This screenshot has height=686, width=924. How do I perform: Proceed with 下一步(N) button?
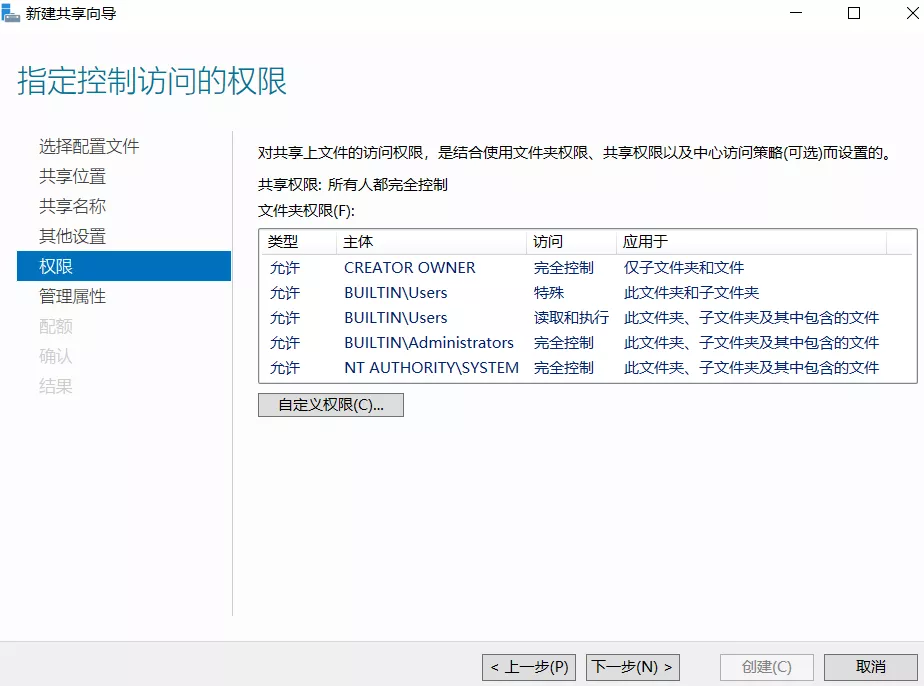pyautogui.click(x=632, y=667)
